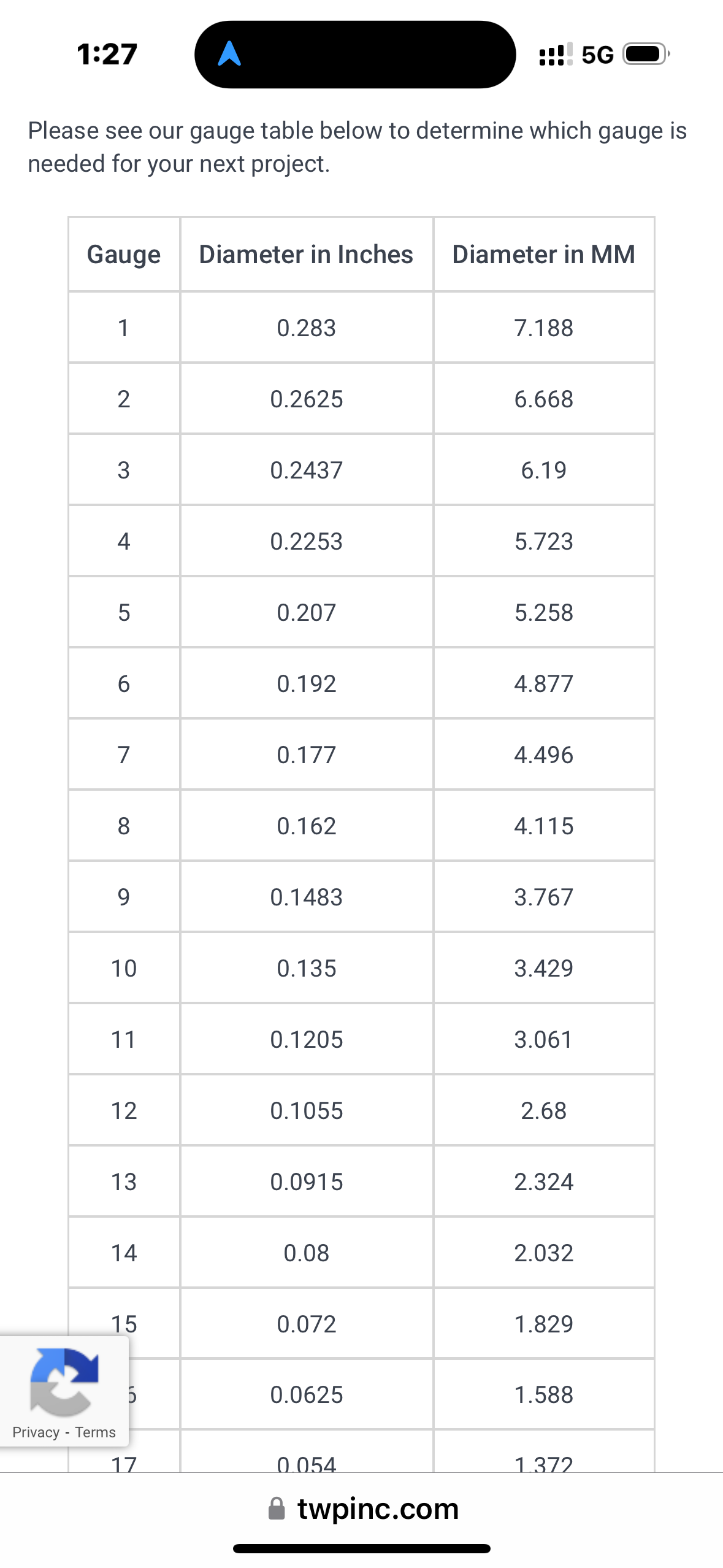Tap the battery icon in status bar

pos(646,55)
